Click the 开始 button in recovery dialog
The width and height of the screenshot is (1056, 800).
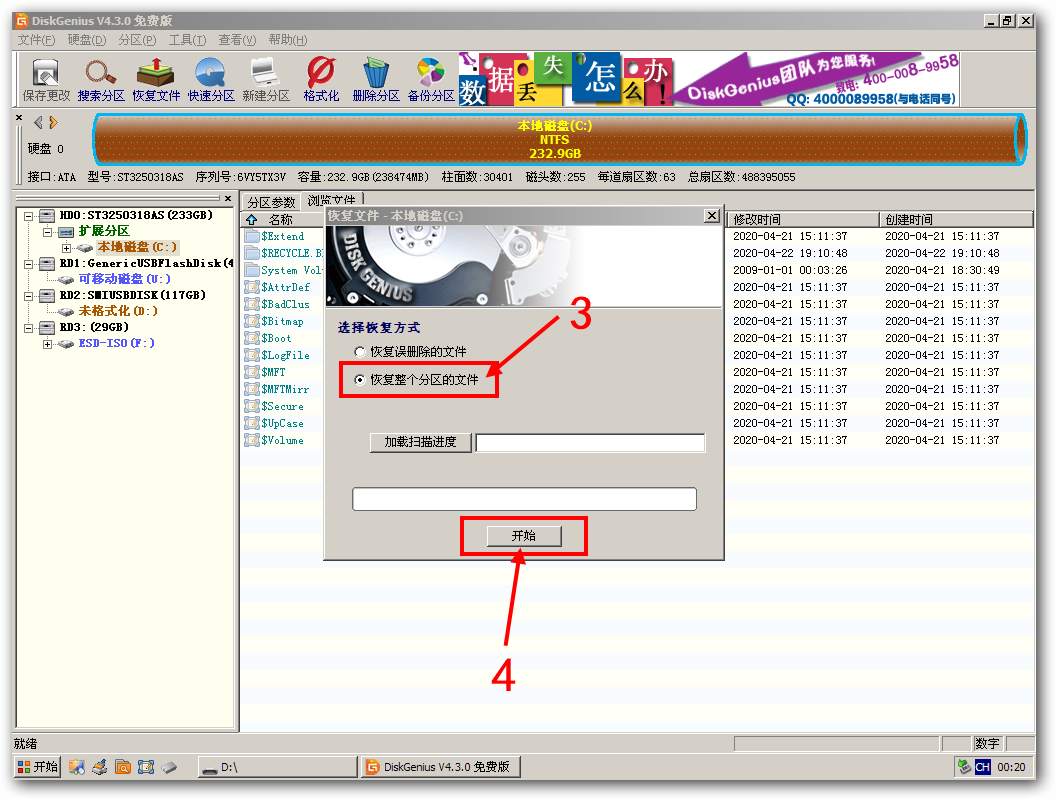(x=523, y=536)
